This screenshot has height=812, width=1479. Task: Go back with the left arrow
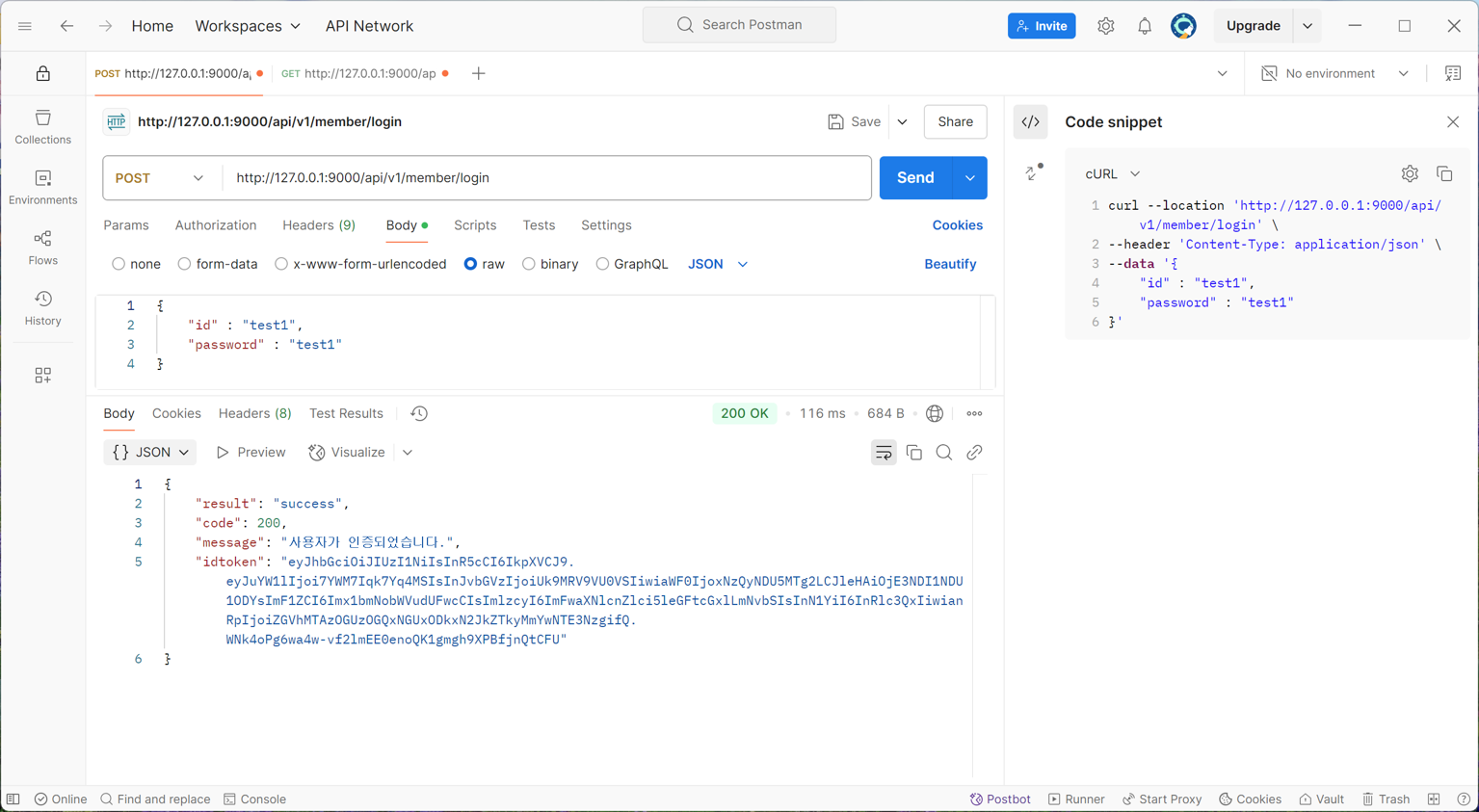(66, 26)
